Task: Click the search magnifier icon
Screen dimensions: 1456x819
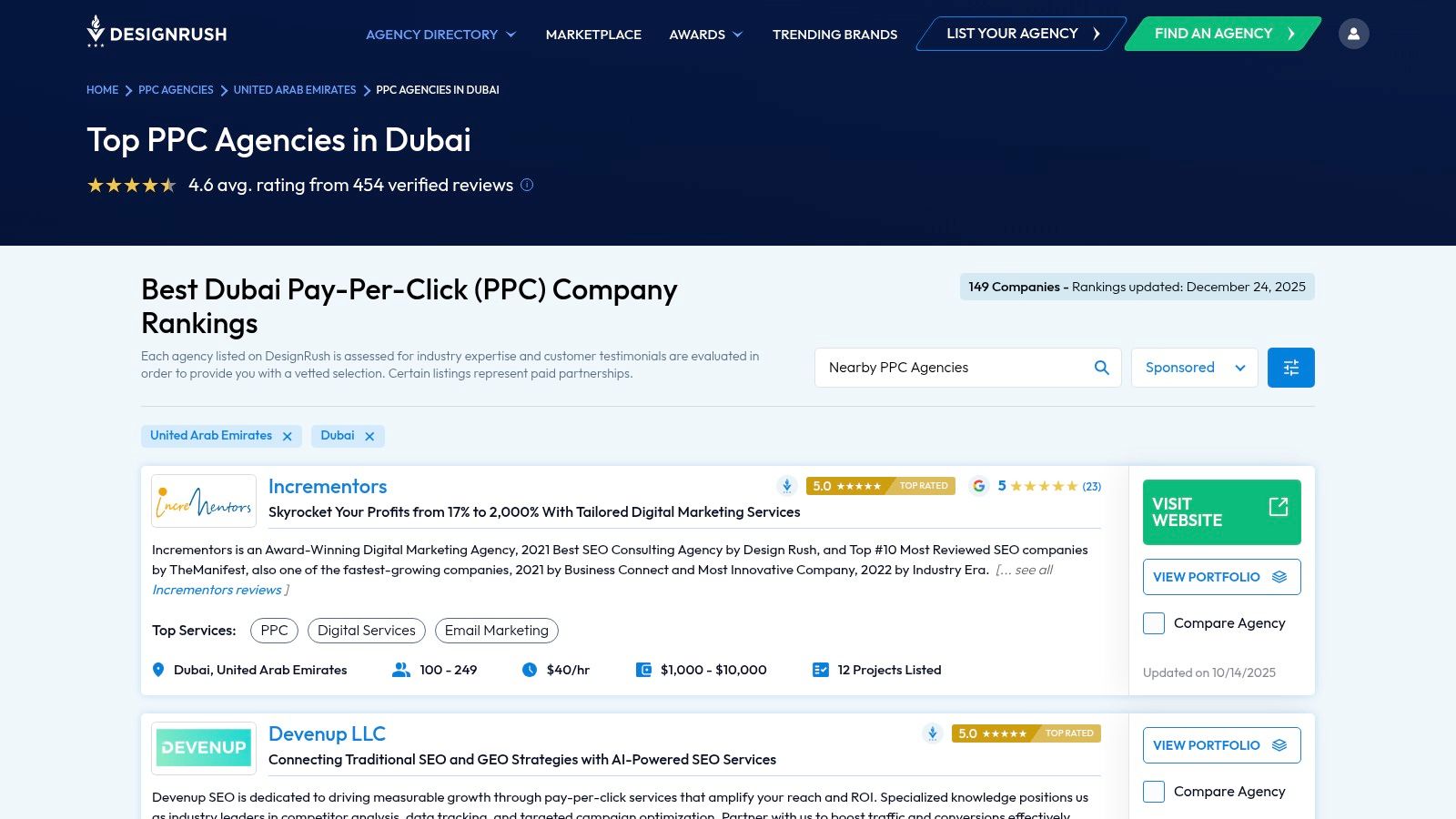Action: [x=1100, y=367]
